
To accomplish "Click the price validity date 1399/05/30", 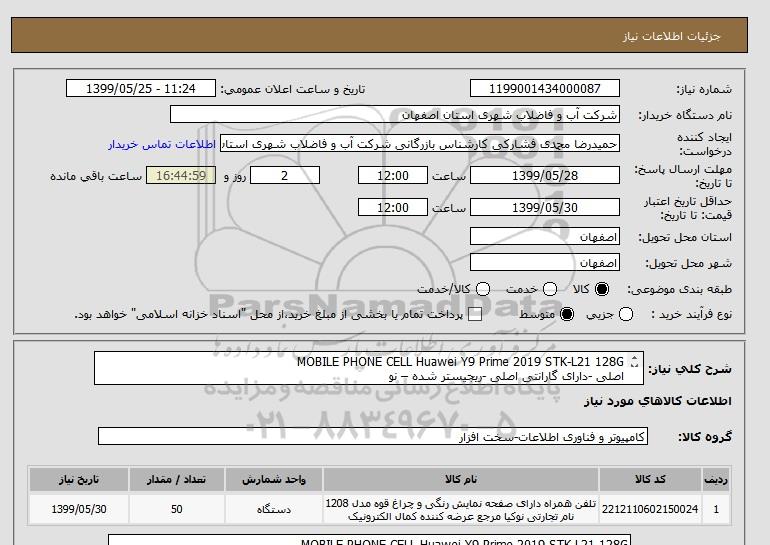I will coord(545,207).
